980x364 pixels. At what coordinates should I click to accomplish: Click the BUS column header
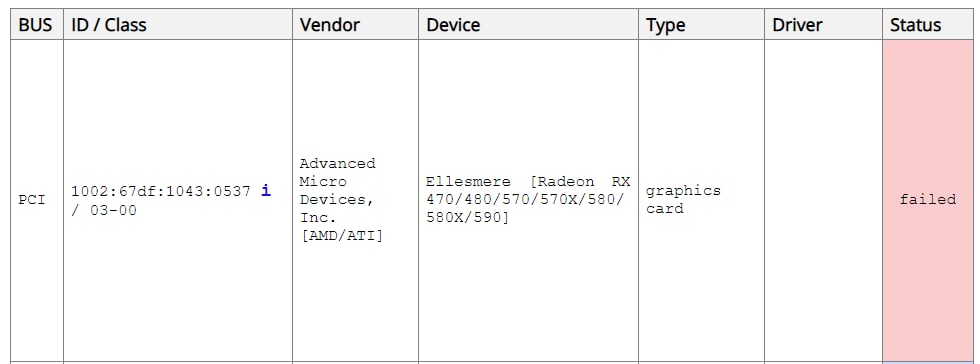click(37, 25)
